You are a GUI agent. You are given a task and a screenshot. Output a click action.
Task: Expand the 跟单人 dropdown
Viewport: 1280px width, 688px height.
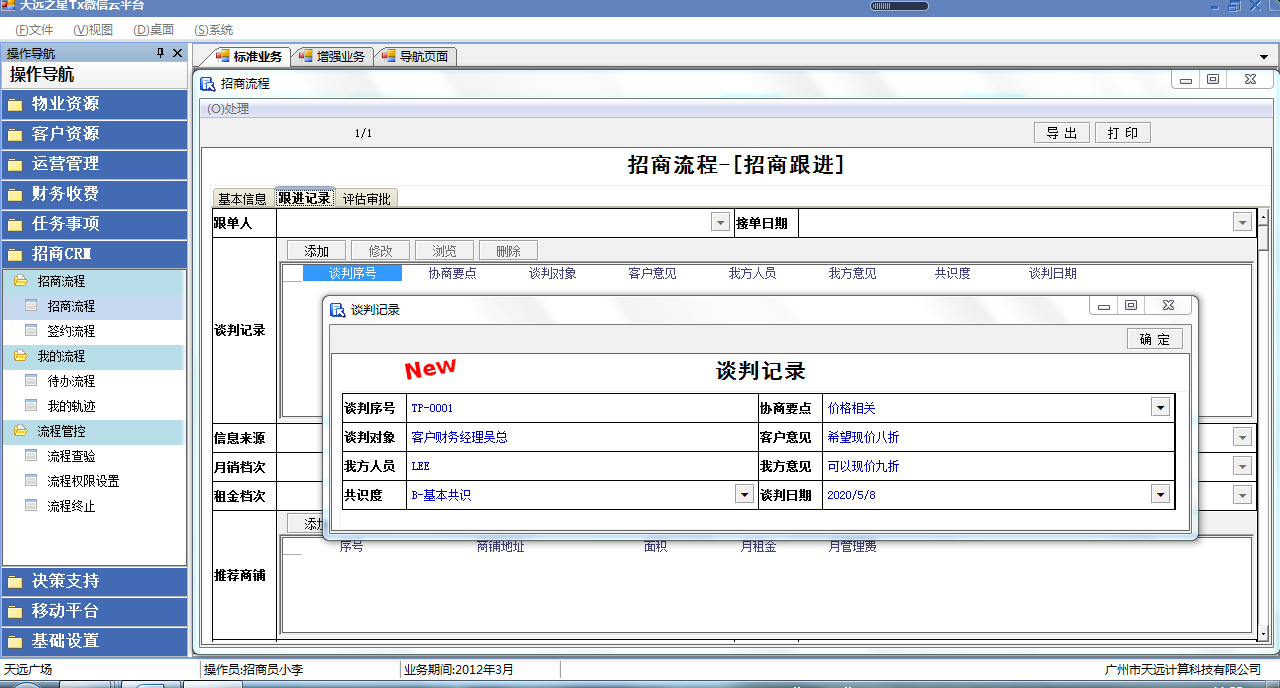click(720, 222)
